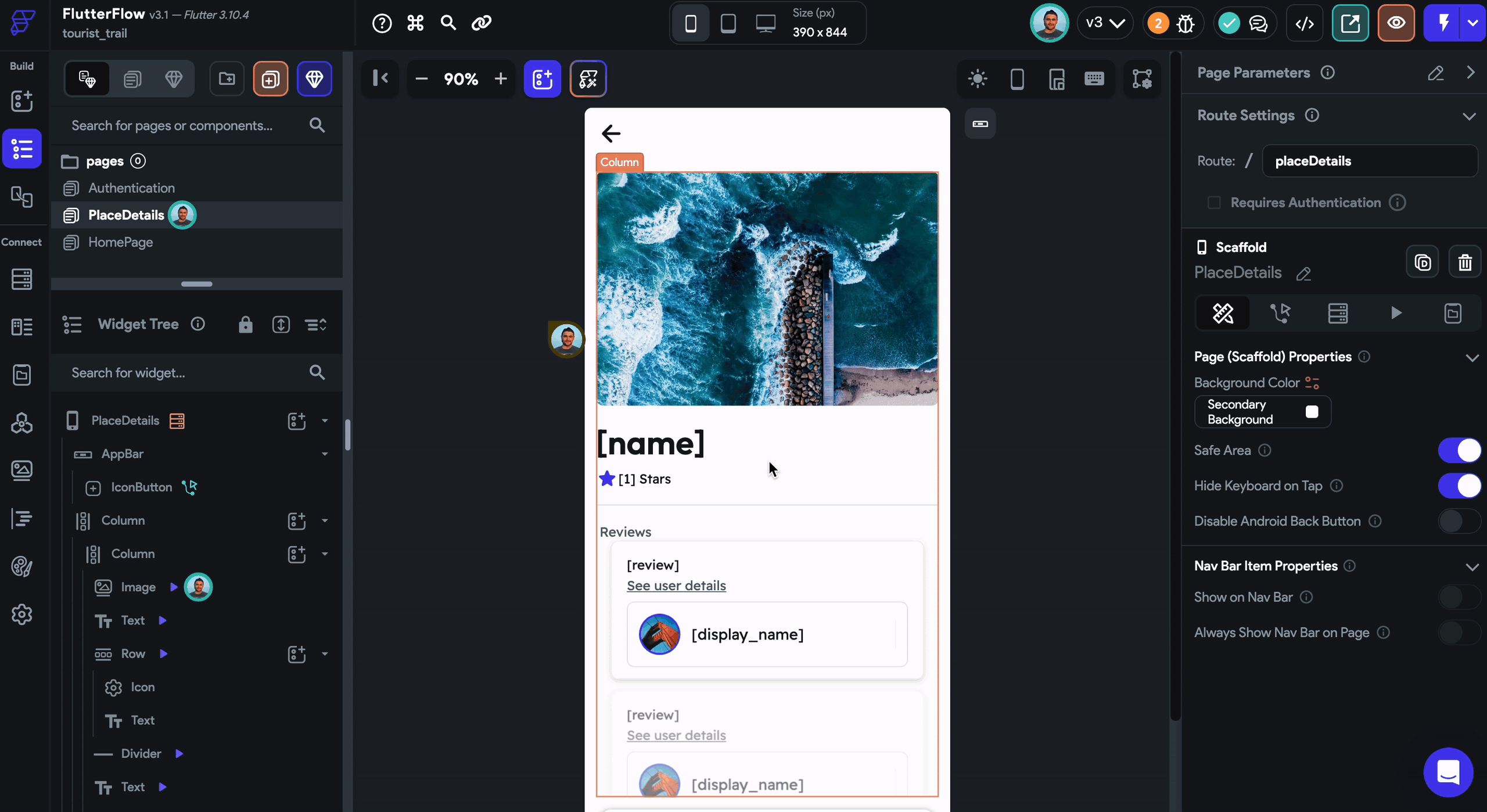Switch to the Backend Query tab
Image resolution: width=1487 pixels, height=812 pixels.
[x=1338, y=314]
